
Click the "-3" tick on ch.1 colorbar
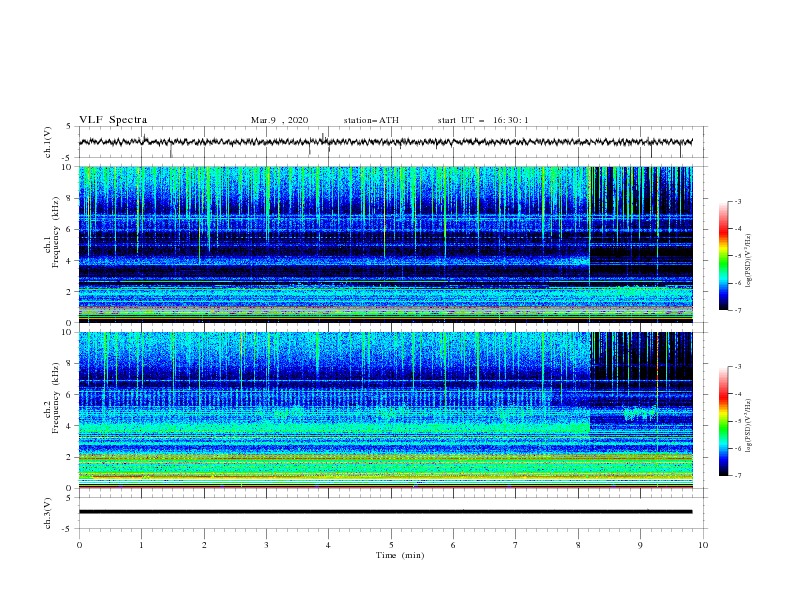[x=737, y=201]
